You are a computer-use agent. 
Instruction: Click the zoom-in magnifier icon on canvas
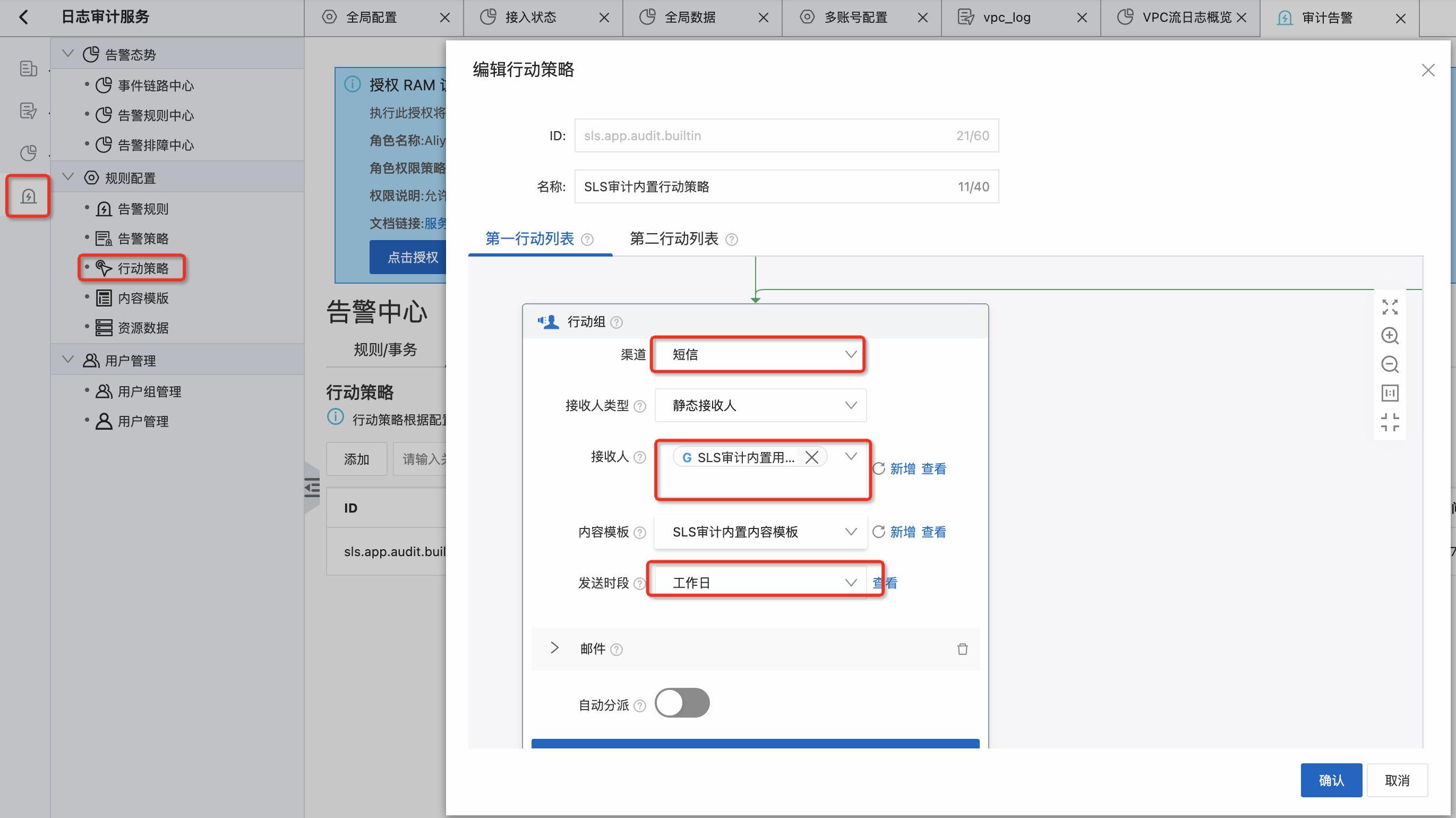pos(1389,336)
